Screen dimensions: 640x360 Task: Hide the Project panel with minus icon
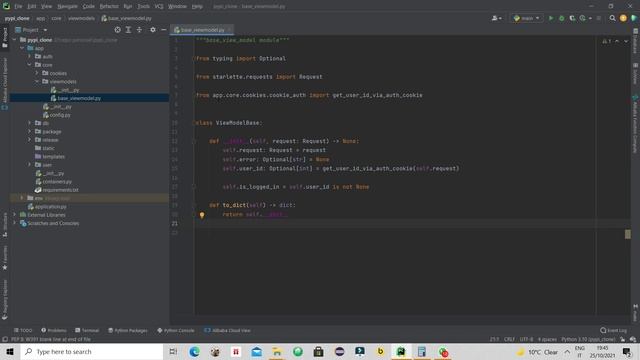tap(164, 30)
